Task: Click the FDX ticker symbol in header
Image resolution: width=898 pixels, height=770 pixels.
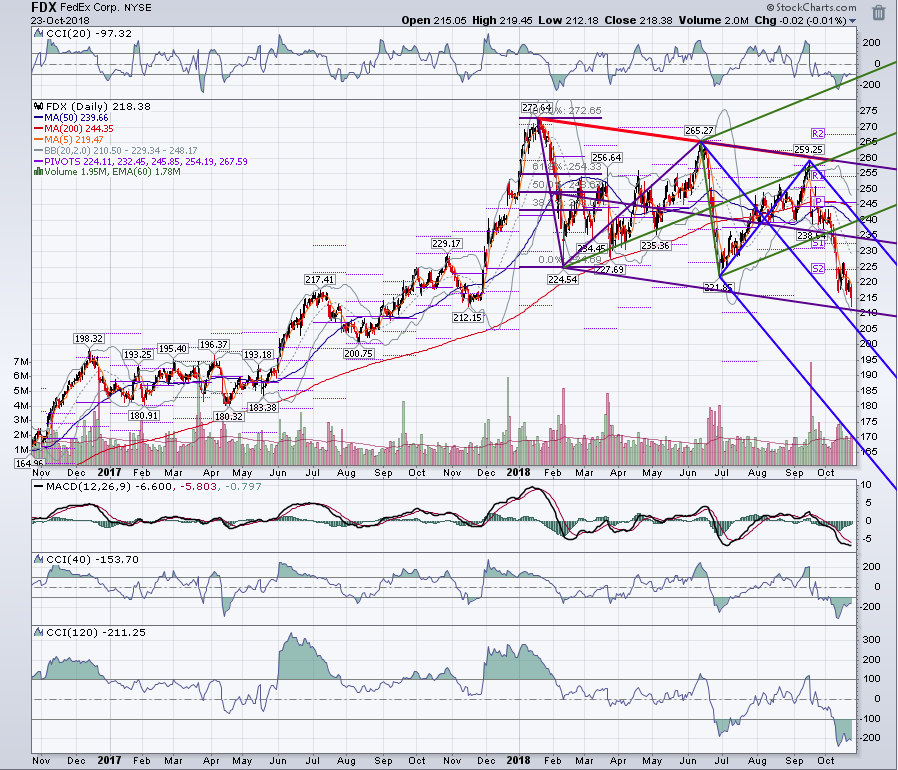Action: (44, 8)
